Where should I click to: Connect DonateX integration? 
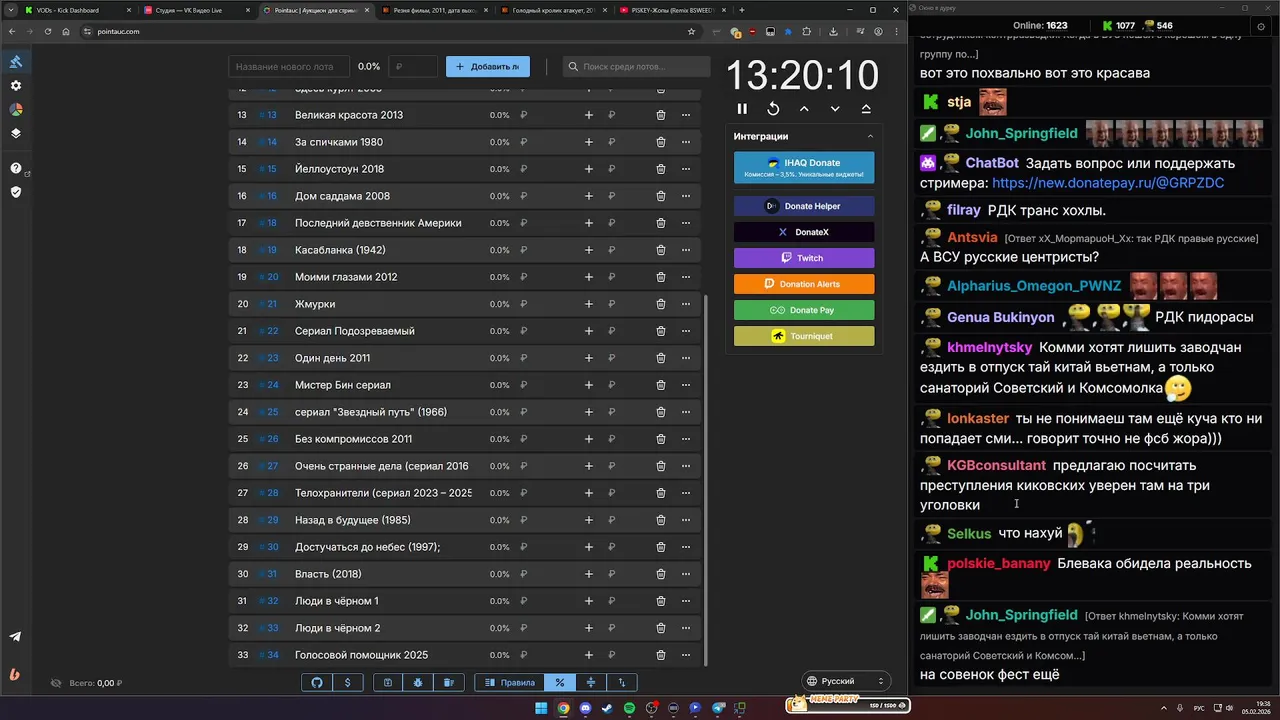(x=804, y=232)
